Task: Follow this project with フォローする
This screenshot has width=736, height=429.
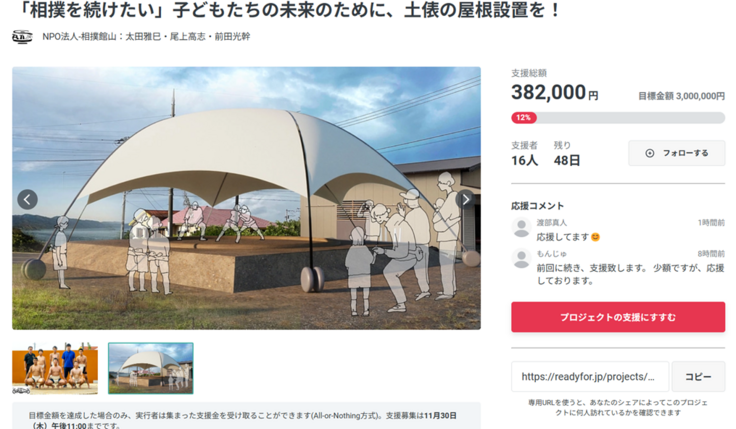Action: 677,153
